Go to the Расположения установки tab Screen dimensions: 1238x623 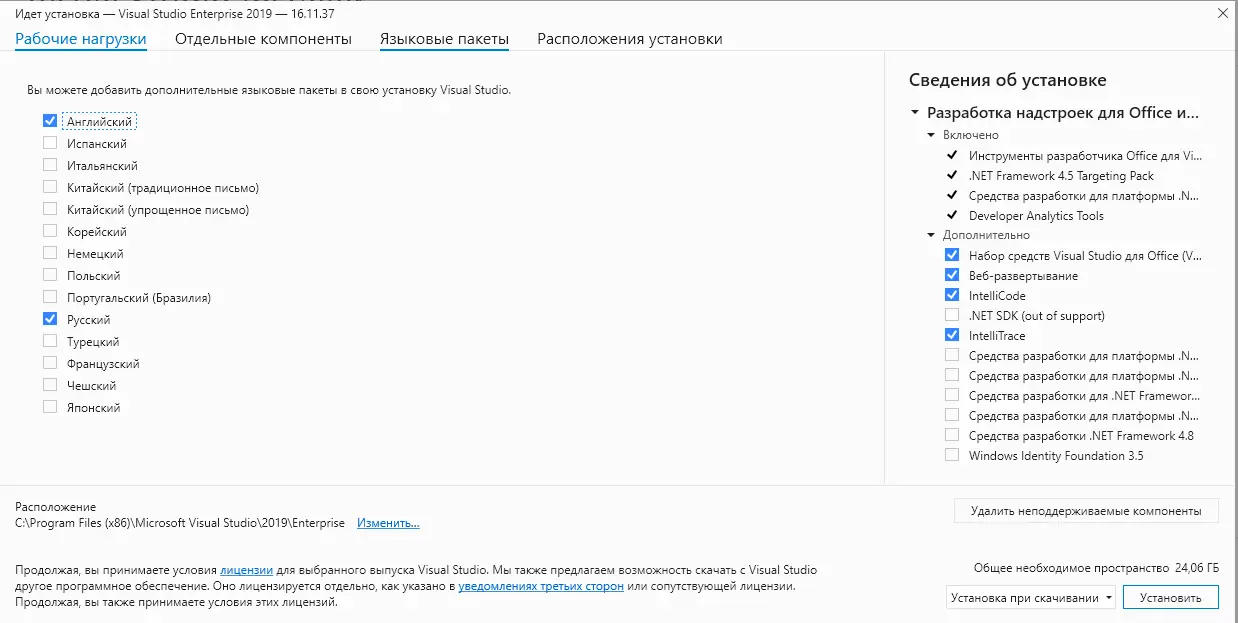coord(629,39)
